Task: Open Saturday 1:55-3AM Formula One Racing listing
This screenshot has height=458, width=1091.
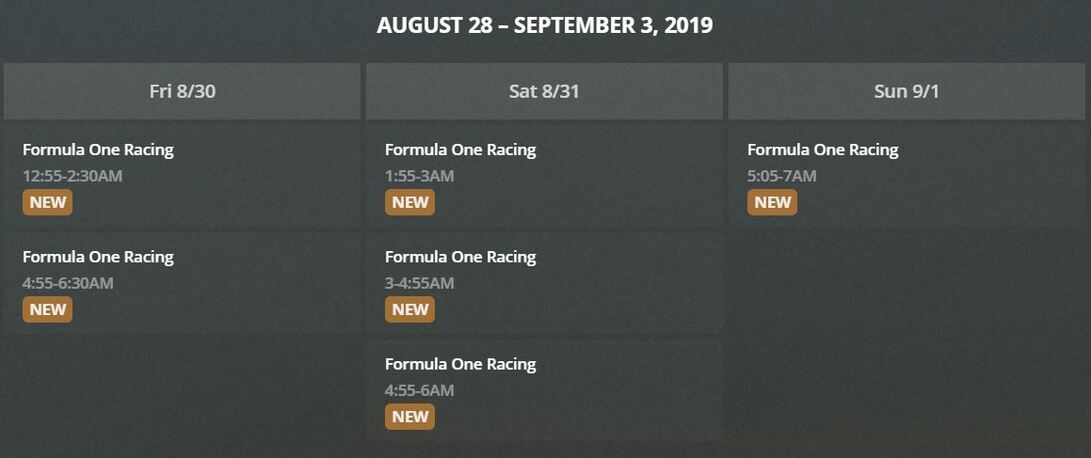Action: 460,150
